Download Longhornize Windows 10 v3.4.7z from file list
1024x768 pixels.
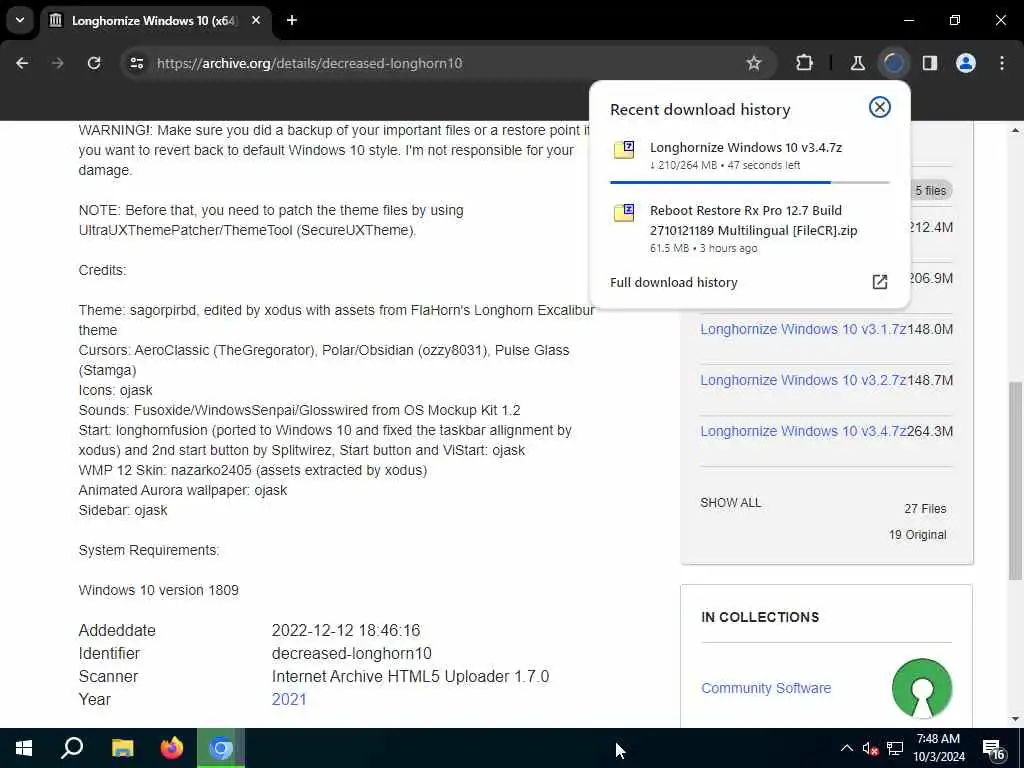[x=803, y=431]
